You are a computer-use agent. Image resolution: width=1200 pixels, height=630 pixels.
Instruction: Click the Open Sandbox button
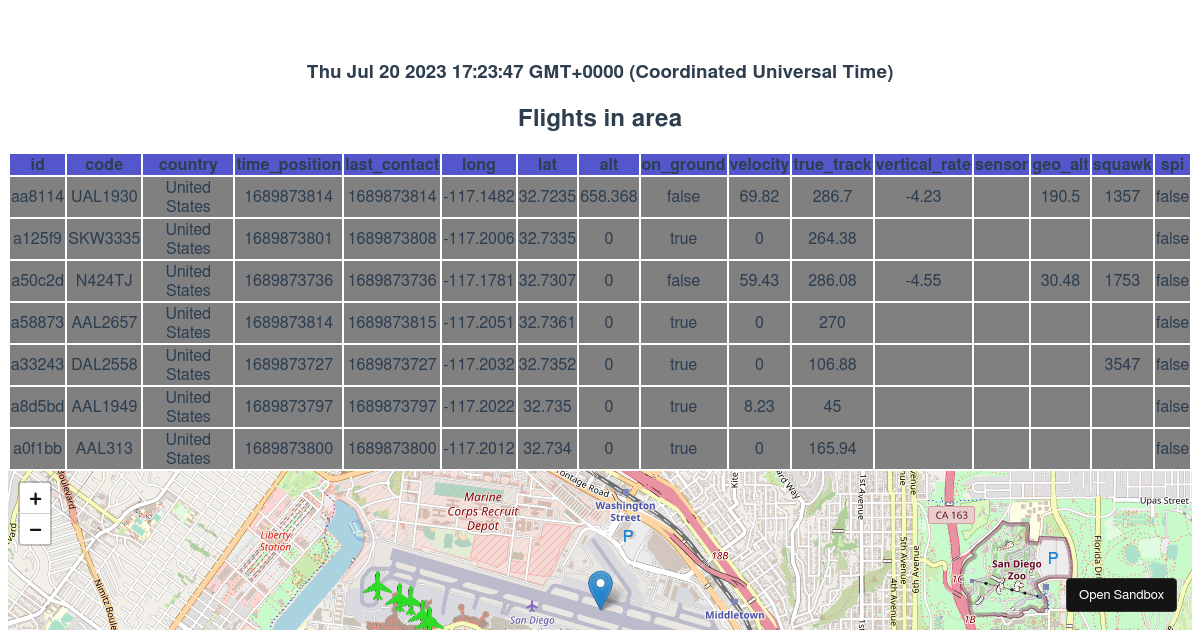click(1121, 595)
